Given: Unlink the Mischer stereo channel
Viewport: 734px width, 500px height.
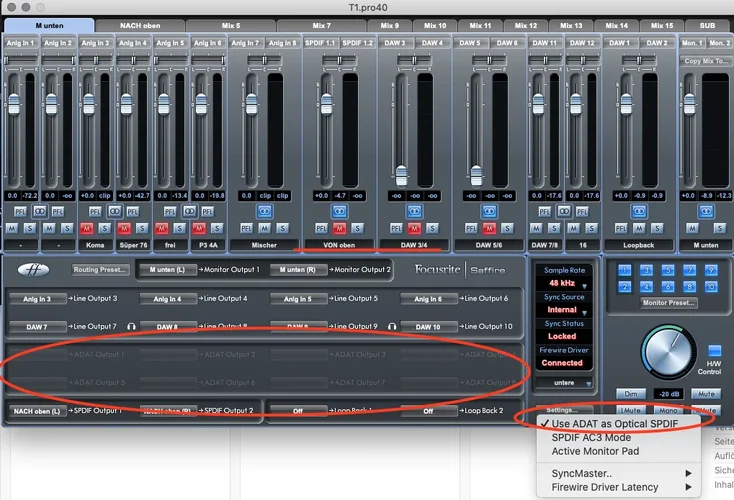Looking at the screenshot, I should (x=264, y=212).
